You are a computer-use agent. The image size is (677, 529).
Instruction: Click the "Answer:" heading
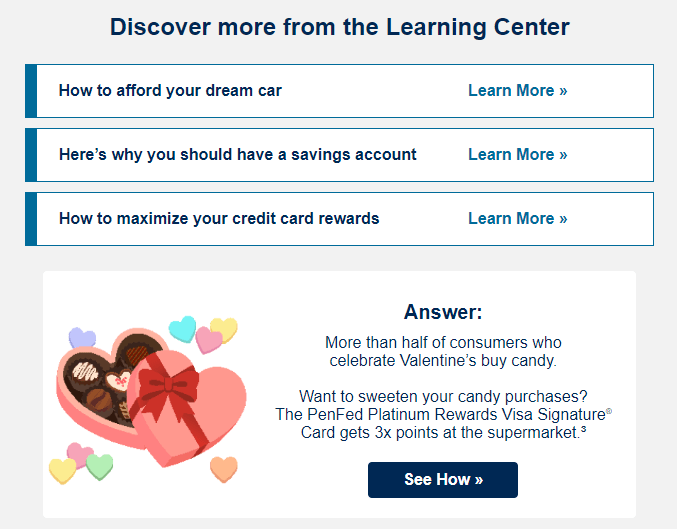click(443, 312)
